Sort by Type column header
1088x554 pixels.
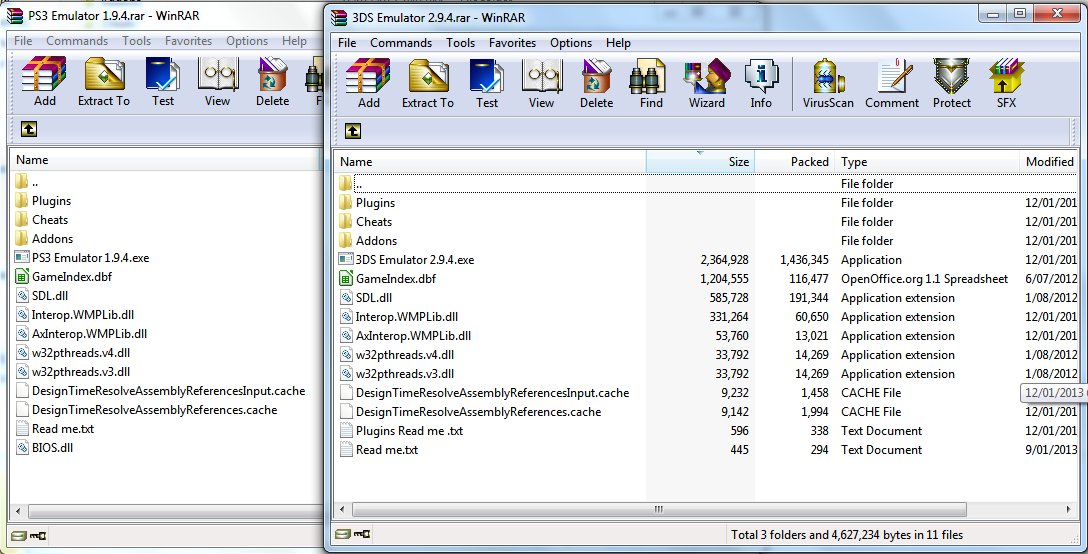click(x=926, y=162)
